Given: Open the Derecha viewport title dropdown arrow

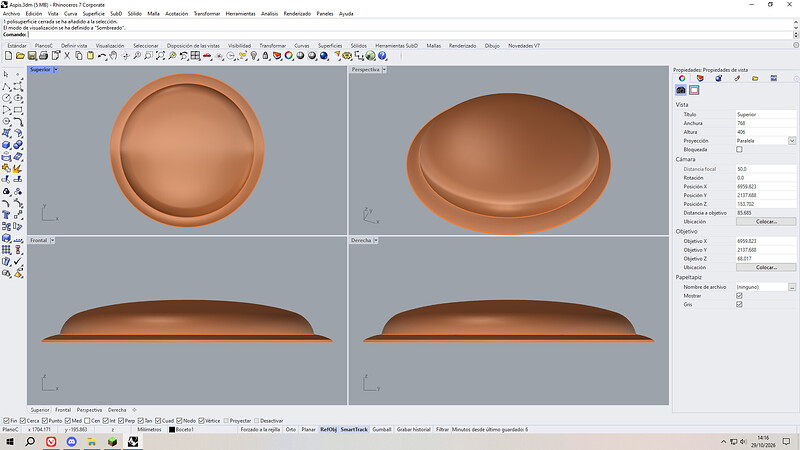Looking at the screenshot, I should click(x=376, y=240).
